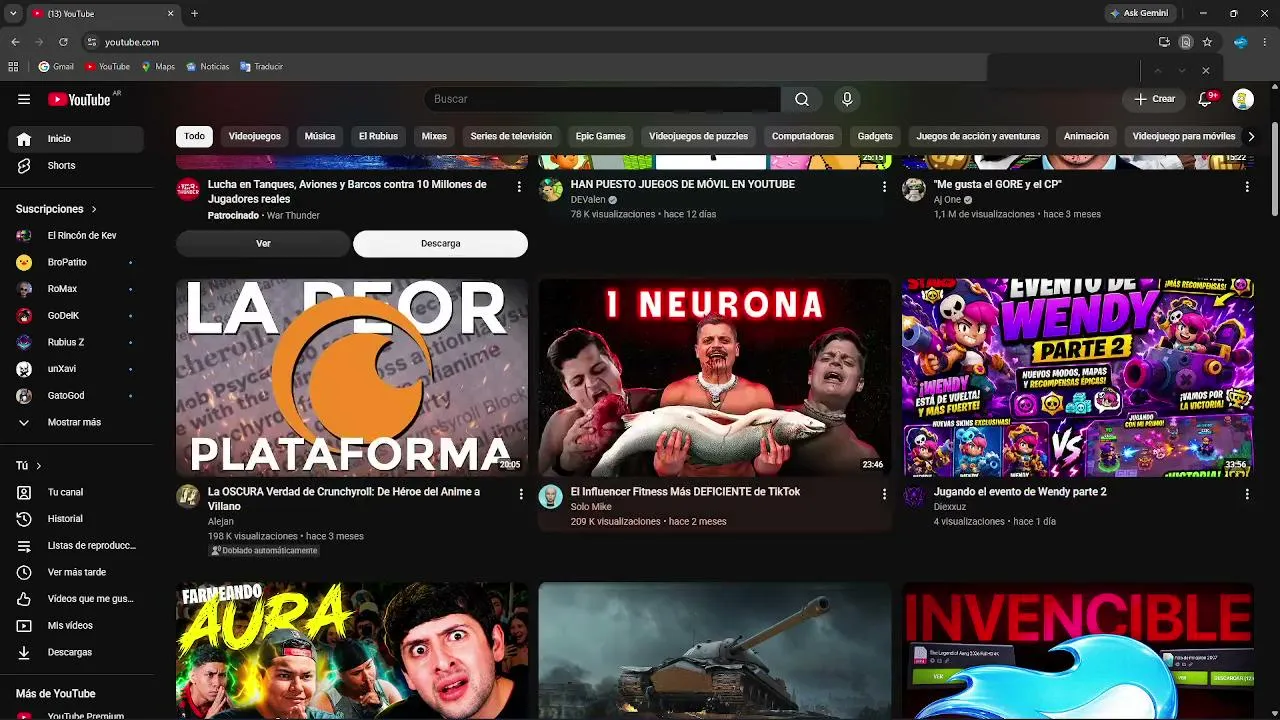Select the El Rubius filter chip
The width and height of the screenshot is (1280, 720).
click(x=378, y=136)
